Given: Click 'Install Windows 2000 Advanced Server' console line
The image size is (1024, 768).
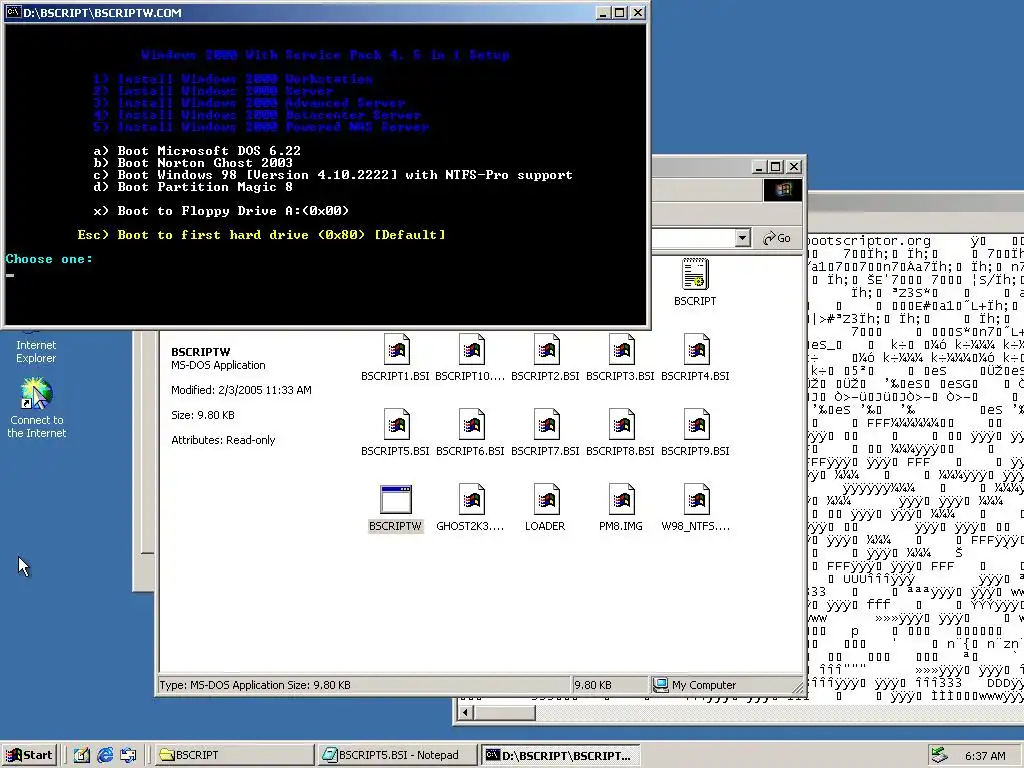Looking at the screenshot, I should [249, 103].
